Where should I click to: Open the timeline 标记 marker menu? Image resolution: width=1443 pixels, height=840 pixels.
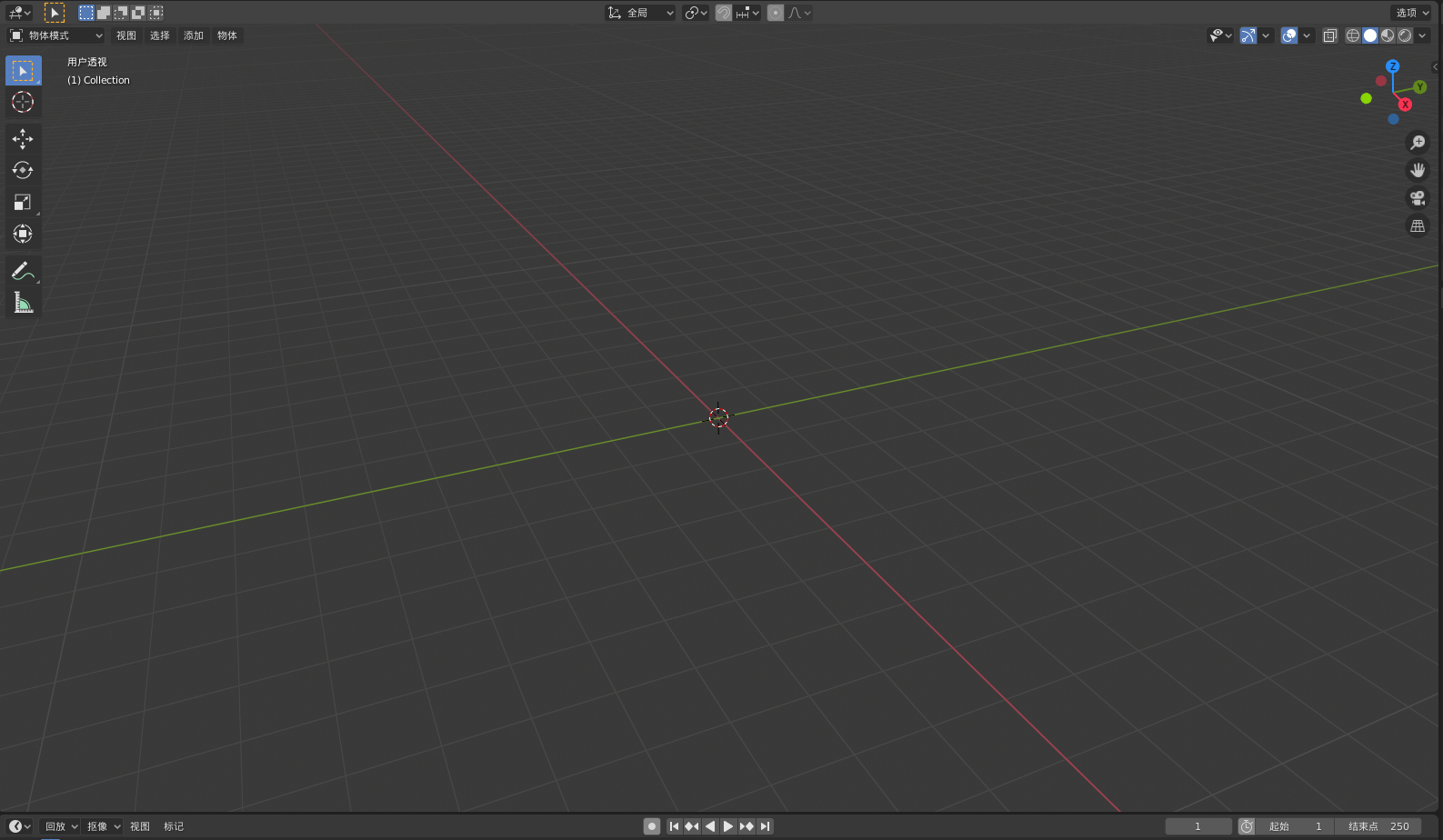click(174, 826)
